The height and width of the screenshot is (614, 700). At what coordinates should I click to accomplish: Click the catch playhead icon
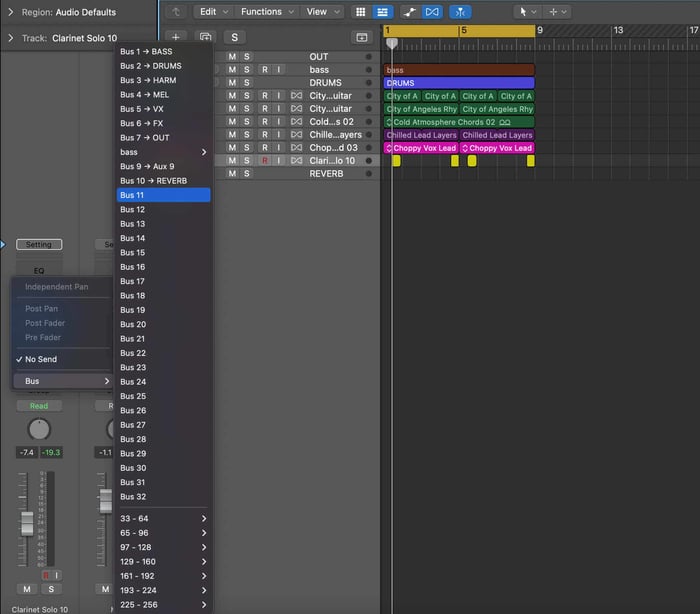coord(460,12)
